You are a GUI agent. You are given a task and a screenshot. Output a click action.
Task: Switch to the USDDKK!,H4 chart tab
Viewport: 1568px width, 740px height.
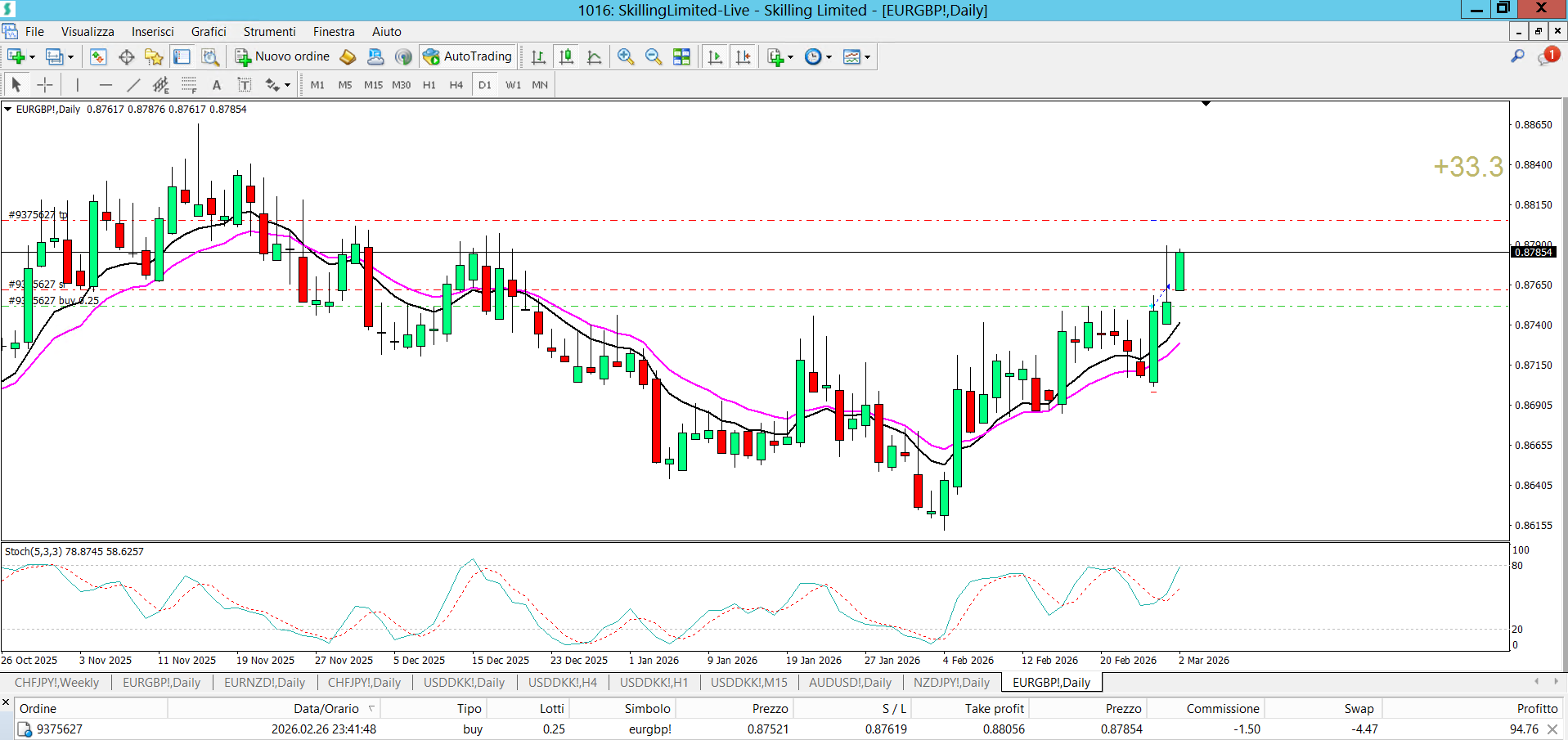pos(562,683)
